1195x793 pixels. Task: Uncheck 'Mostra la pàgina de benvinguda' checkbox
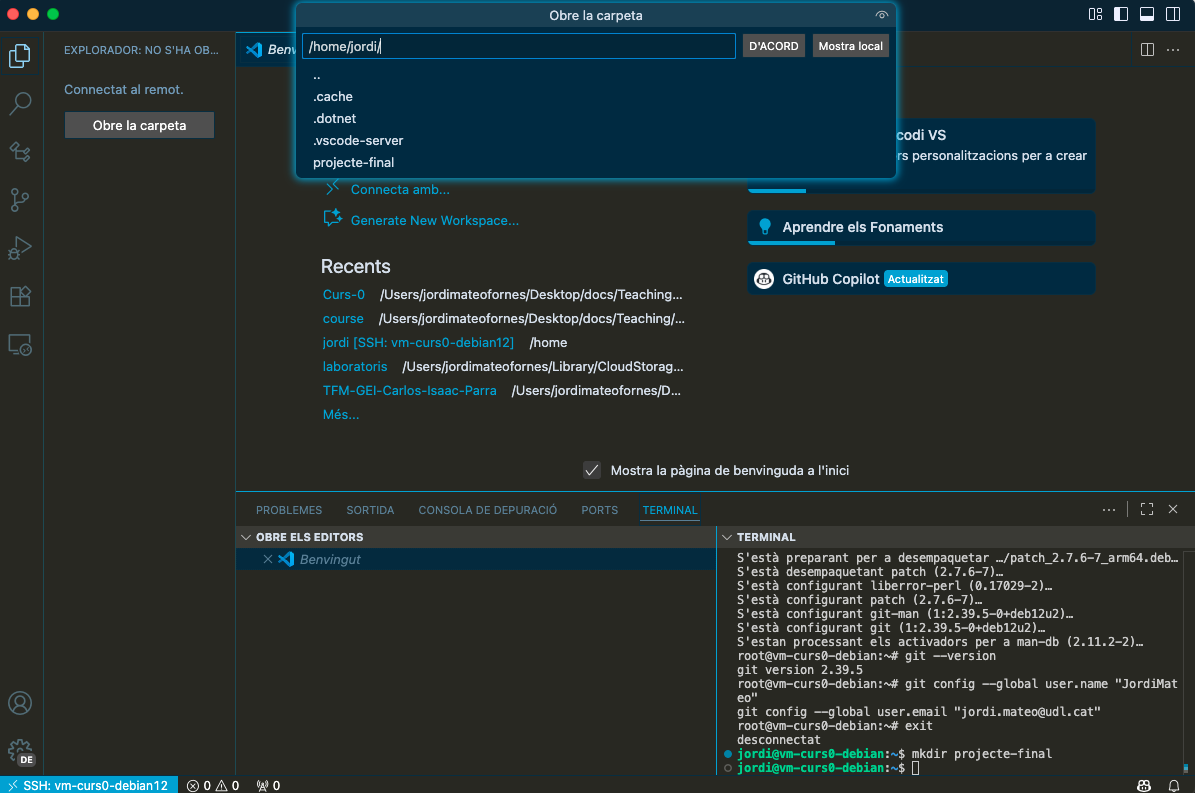591,470
